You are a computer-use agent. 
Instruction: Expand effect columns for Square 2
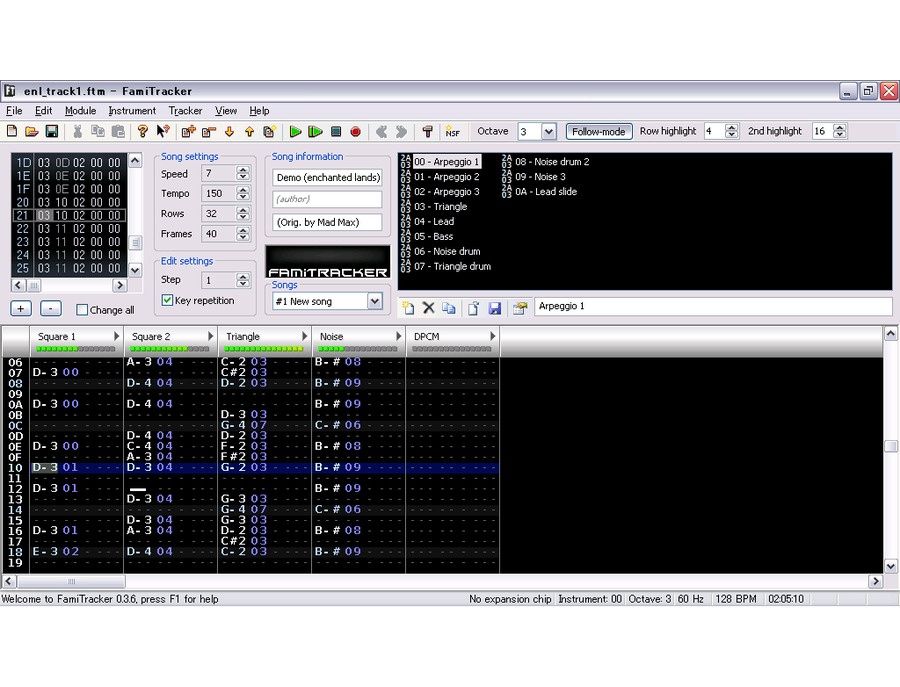(x=211, y=336)
